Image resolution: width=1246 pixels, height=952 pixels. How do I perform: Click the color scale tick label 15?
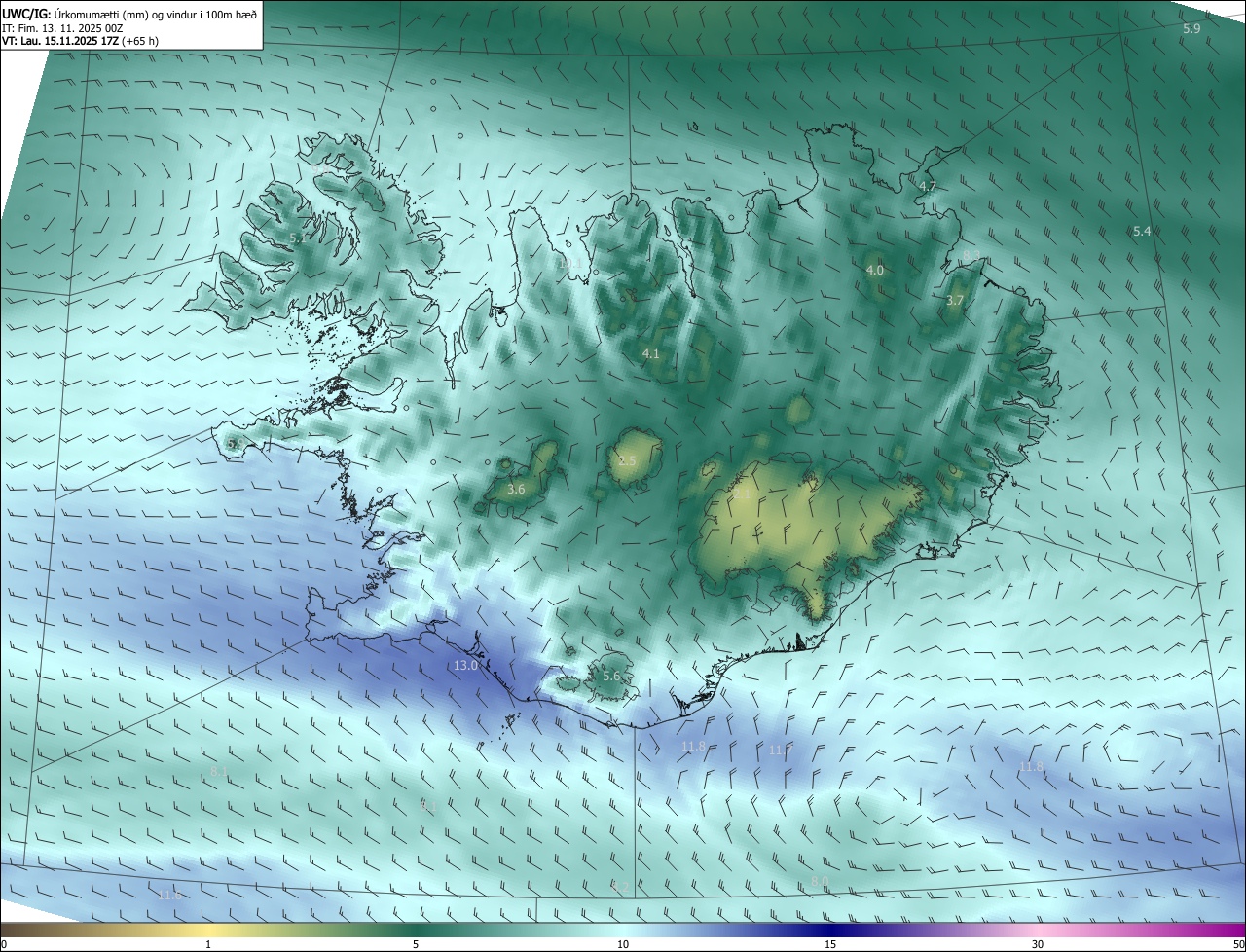pos(830,944)
